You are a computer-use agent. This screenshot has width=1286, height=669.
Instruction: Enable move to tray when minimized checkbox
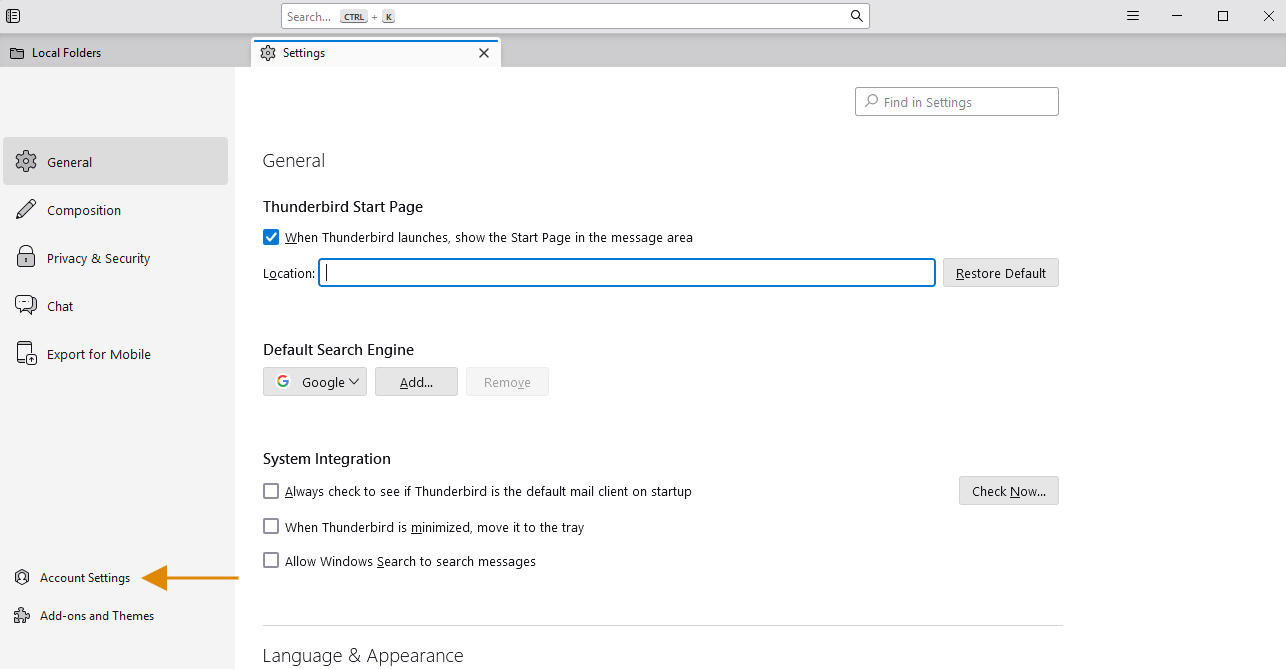click(271, 526)
